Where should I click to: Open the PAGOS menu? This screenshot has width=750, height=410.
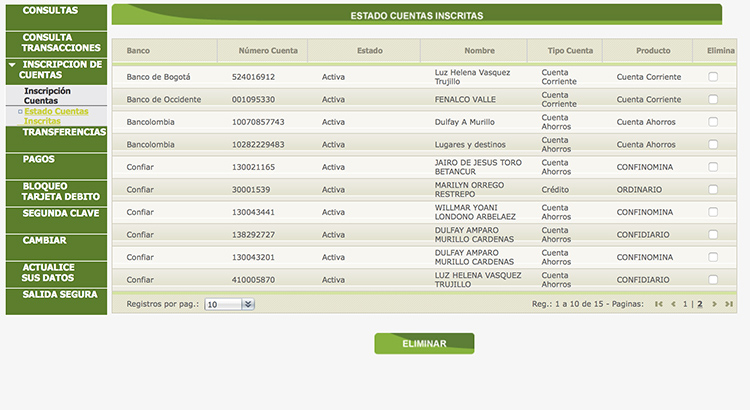pos(56,166)
